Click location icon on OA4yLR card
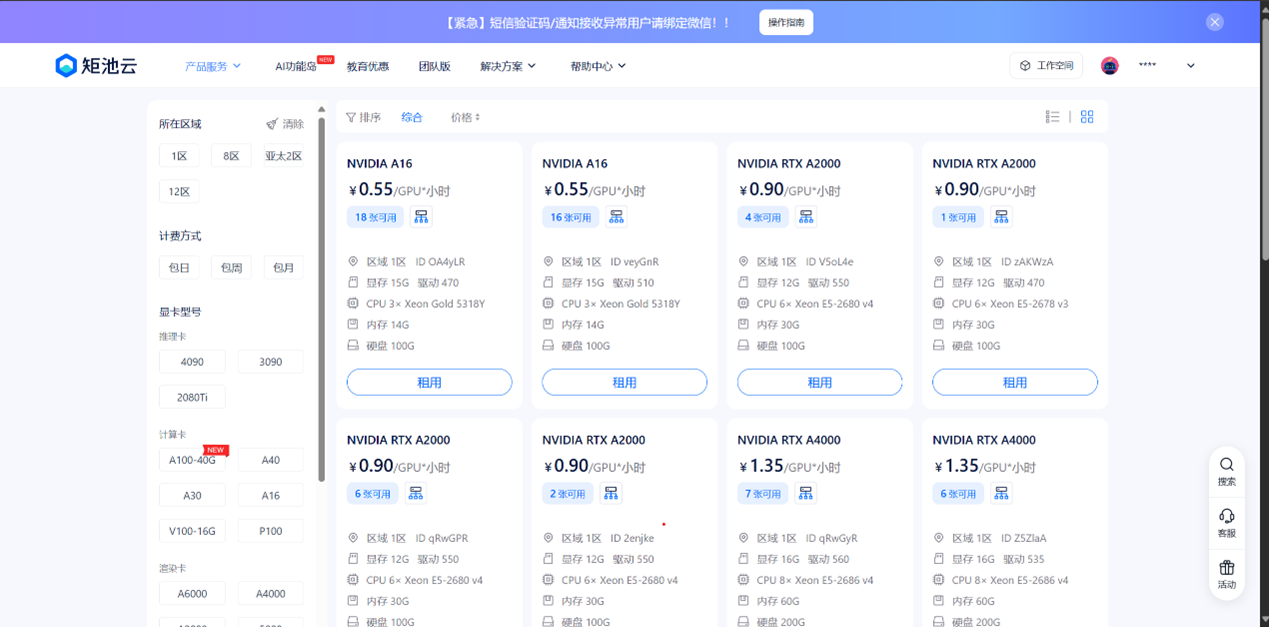 point(353,261)
